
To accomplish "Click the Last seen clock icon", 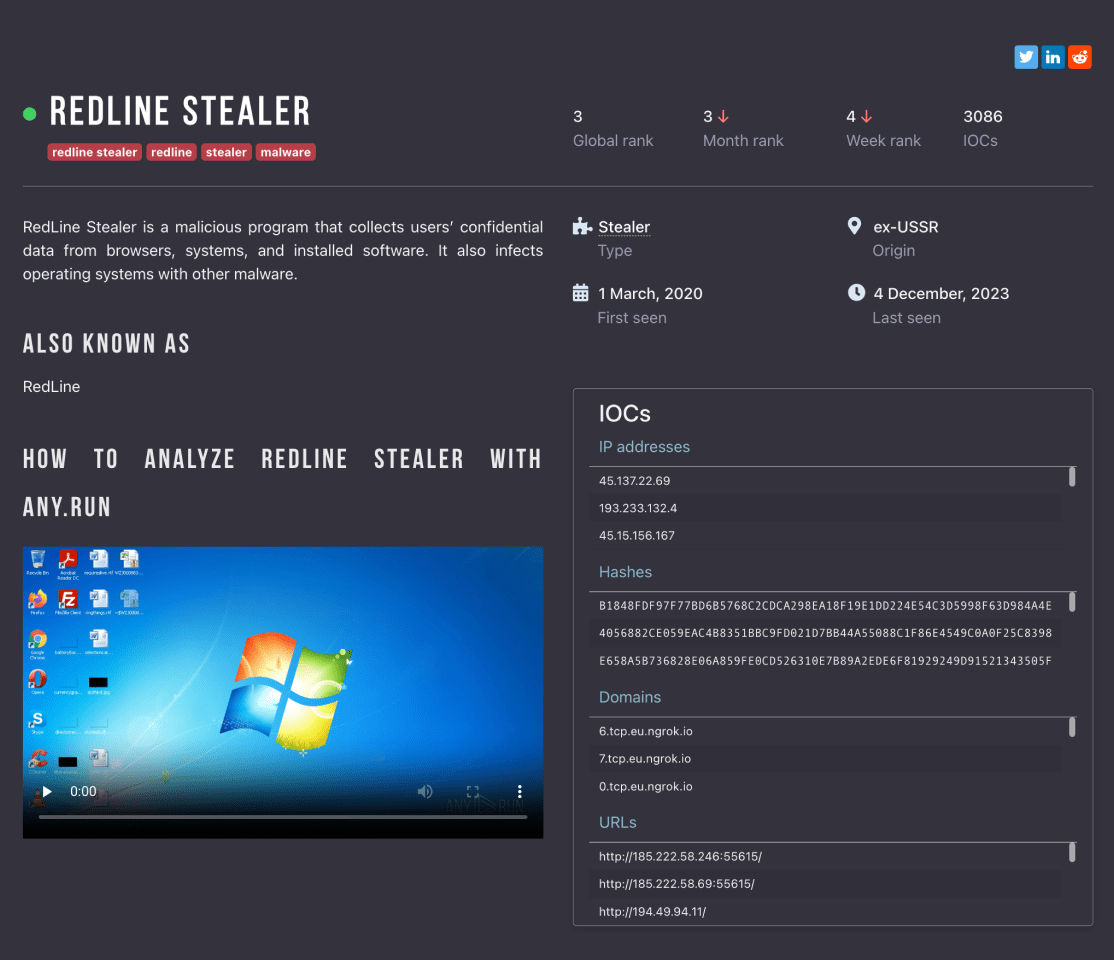I will [x=856, y=293].
